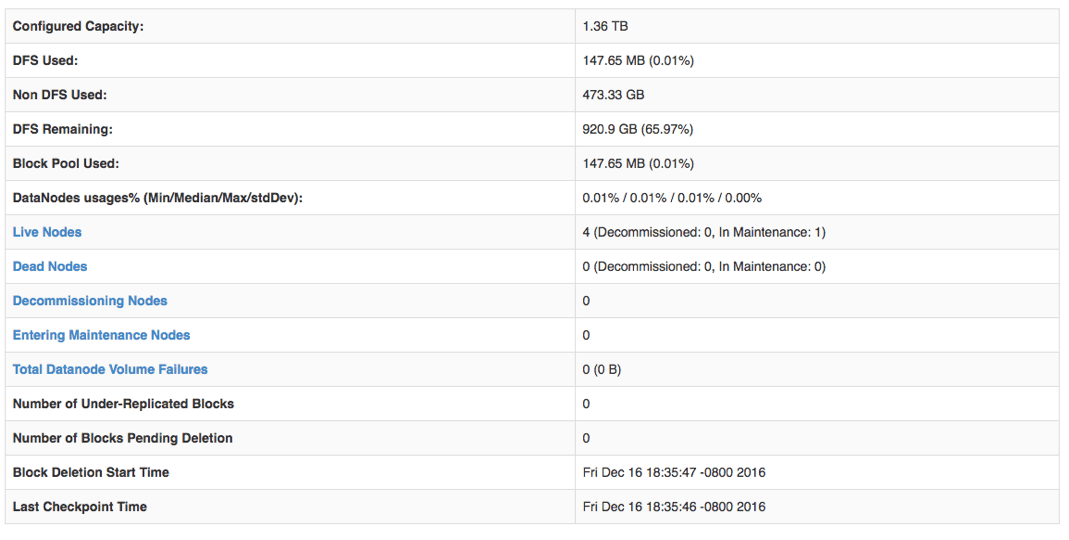1069x540 pixels.
Task: Go to Entering Maintenance Nodes
Action: [x=101, y=335]
